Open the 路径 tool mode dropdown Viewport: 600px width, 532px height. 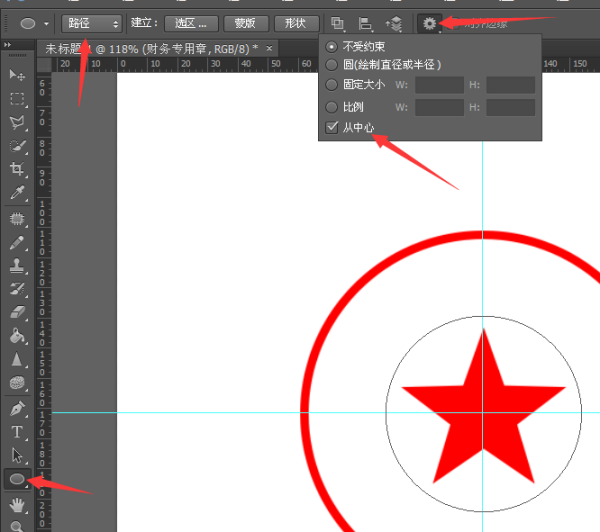point(92,24)
